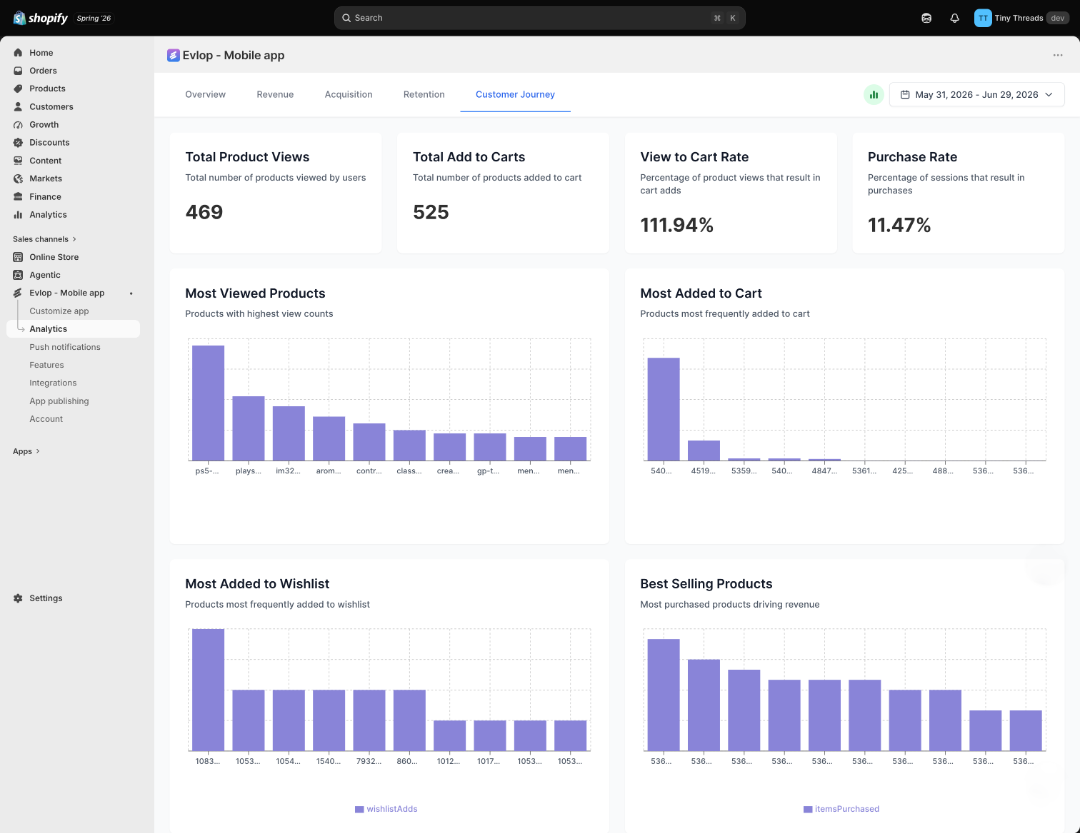Expand the Apps section
Viewport: 1080px width, 833px height.
[26, 451]
